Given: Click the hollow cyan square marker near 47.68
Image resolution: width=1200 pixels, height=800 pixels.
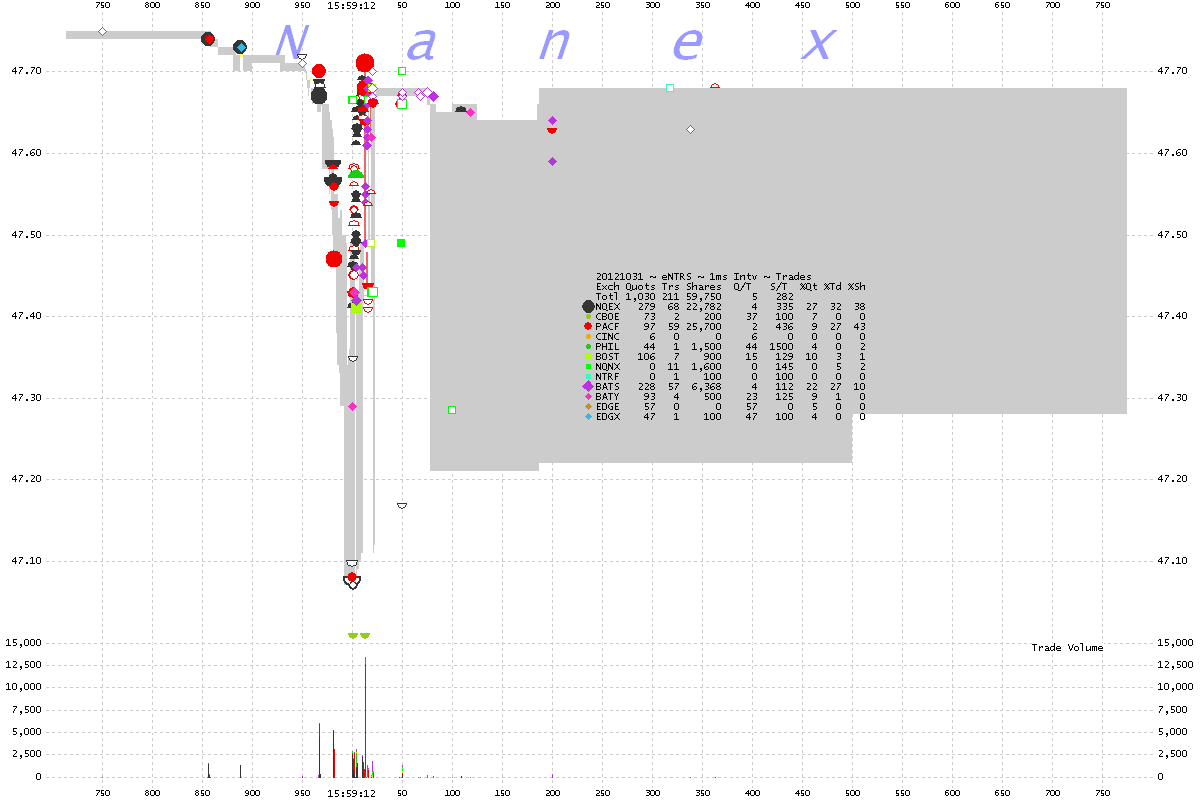Looking at the screenshot, I should click(670, 88).
